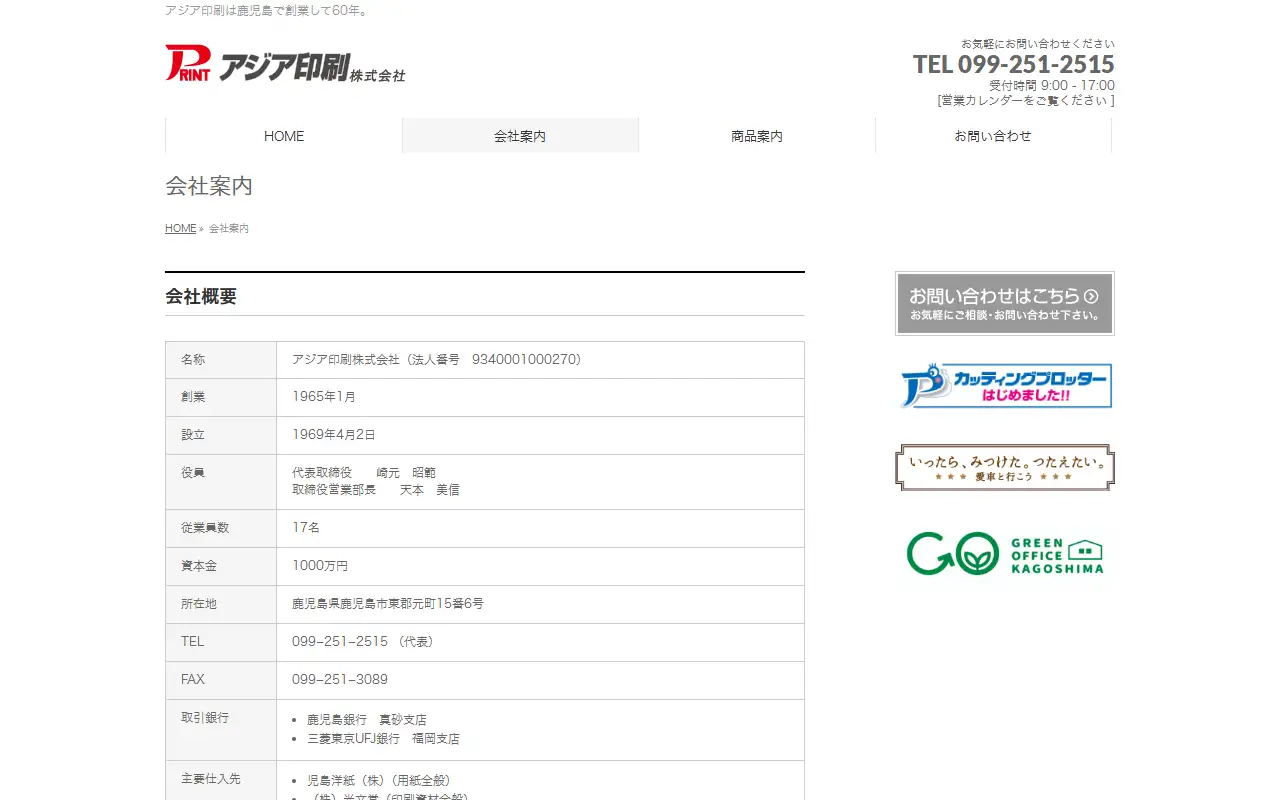Click the 1965年1月 founding date
Viewport: 1280px width, 800px height.
coord(324,397)
